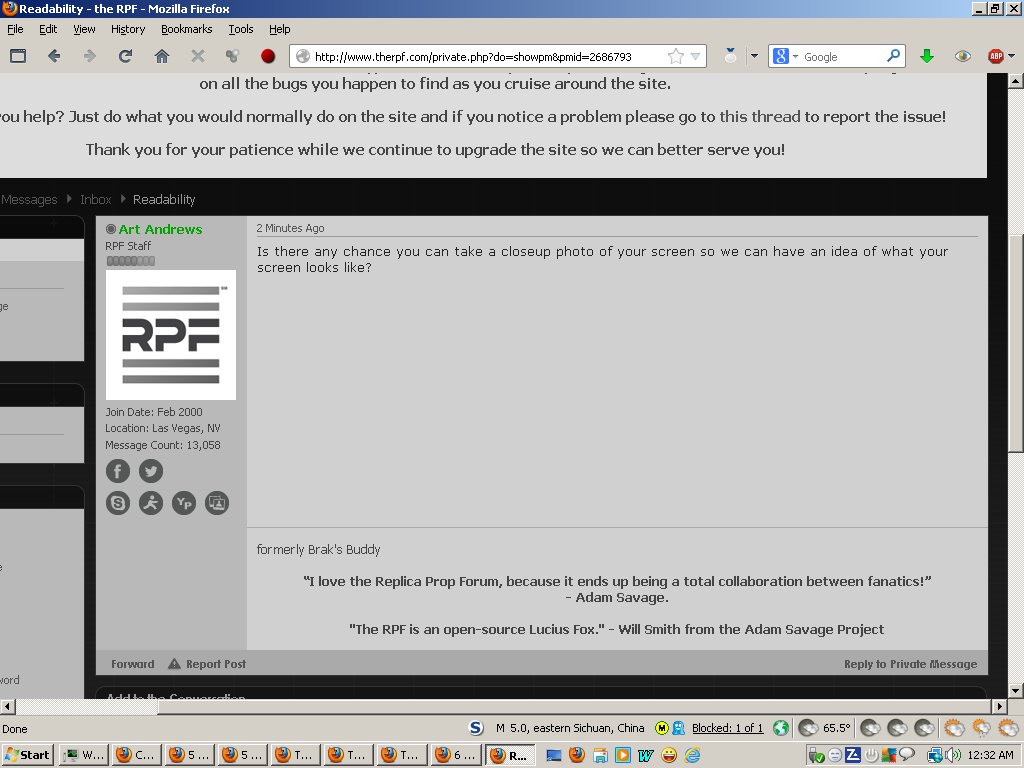Reload the current page
Image resolution: width=1024 pixels, height=768 pixels.
[125, 56]
